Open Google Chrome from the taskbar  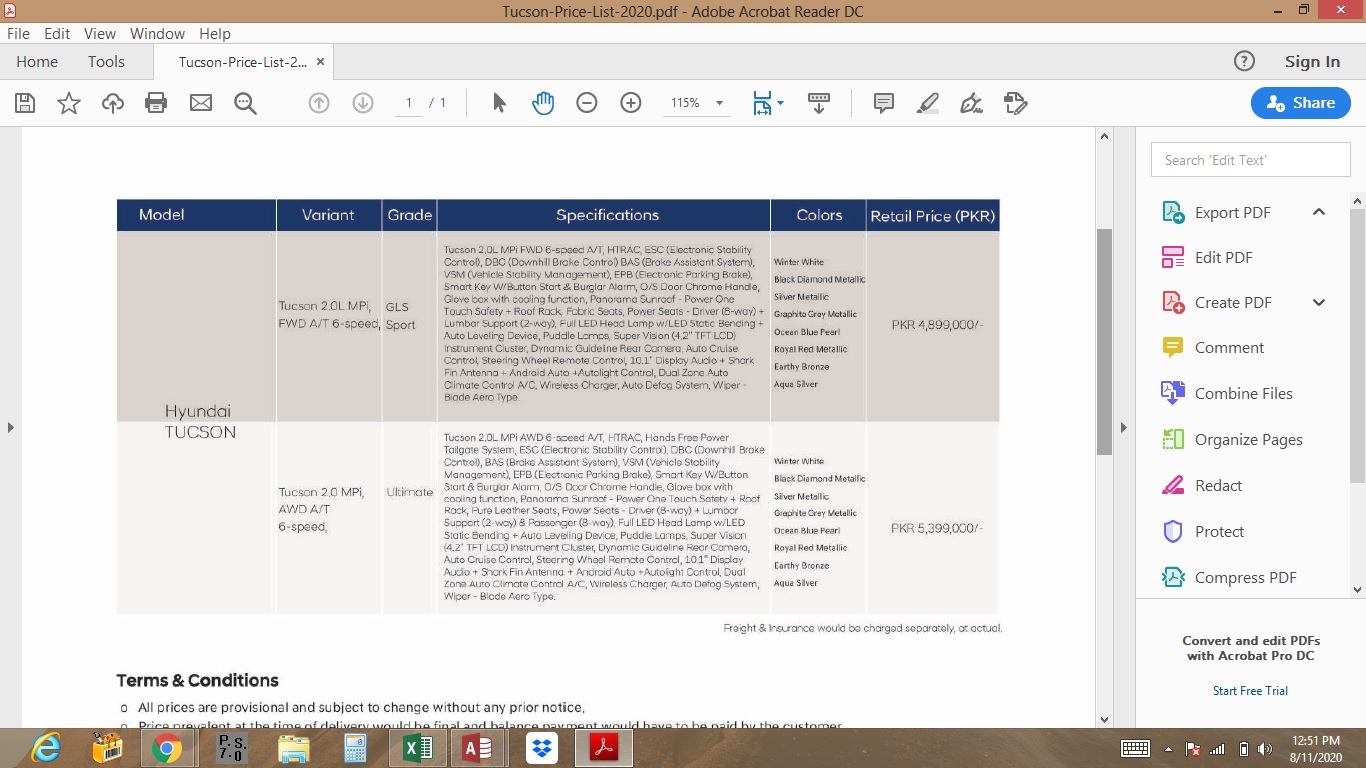click(x=167, y=748)
